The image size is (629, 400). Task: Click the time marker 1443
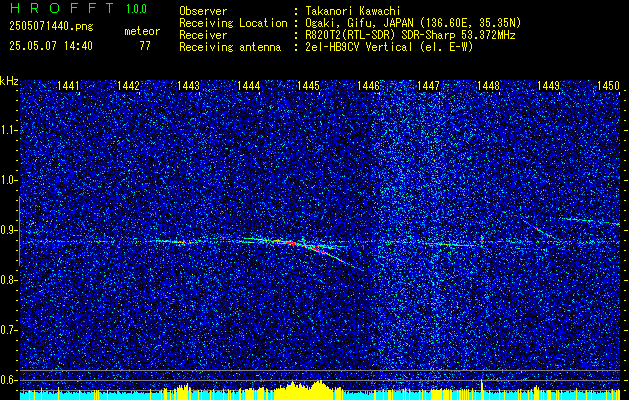pos(189,86)
